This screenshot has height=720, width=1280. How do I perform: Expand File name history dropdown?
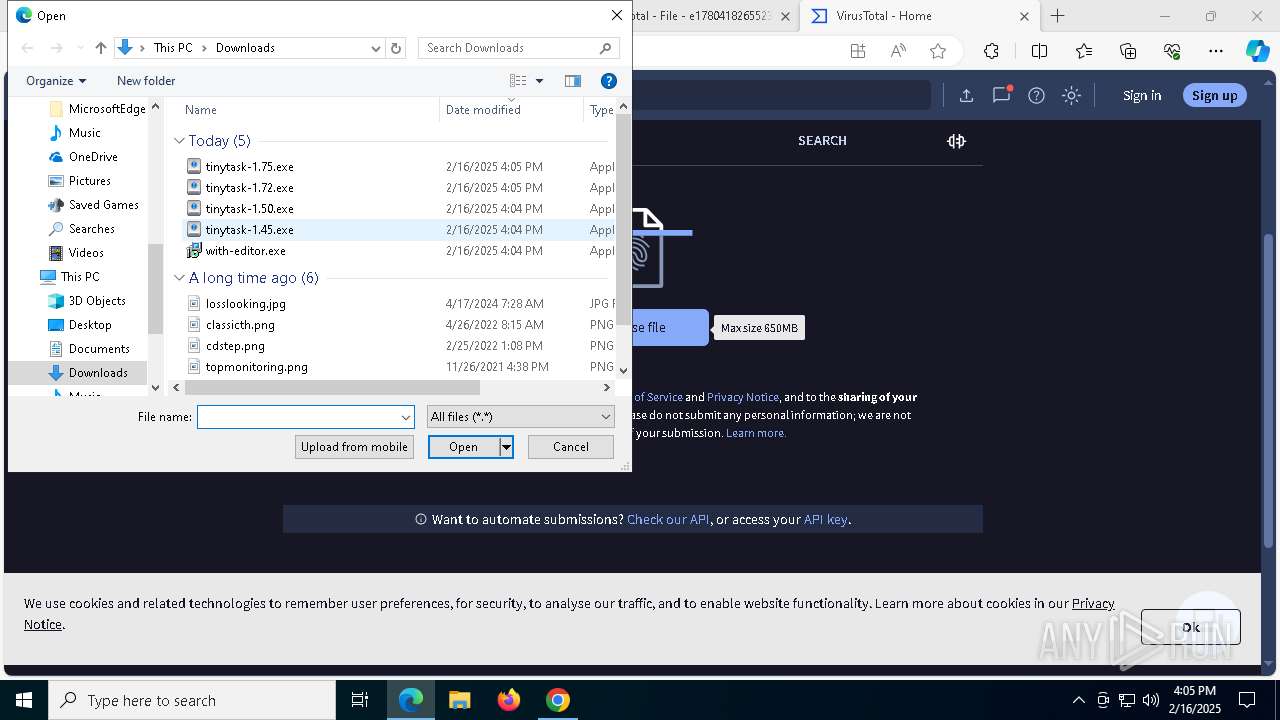coord(406,417)
